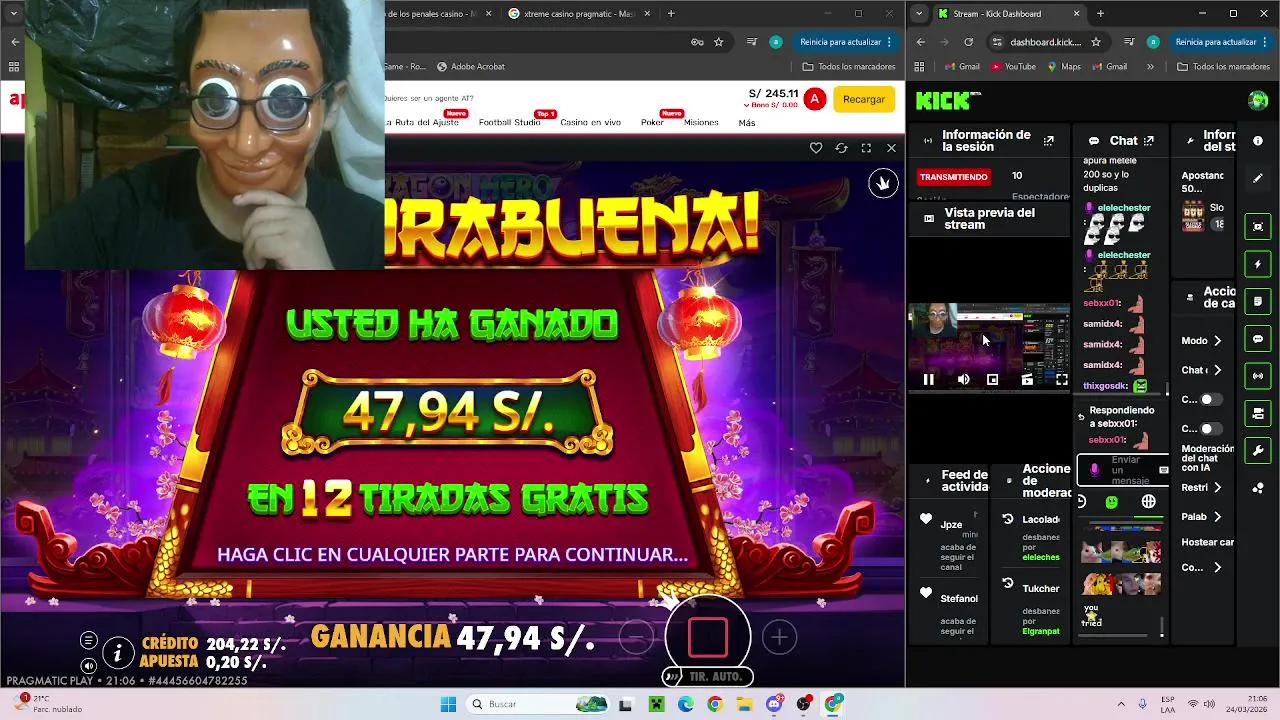Open sidebar info icon in Kick dashboard

1258,141
